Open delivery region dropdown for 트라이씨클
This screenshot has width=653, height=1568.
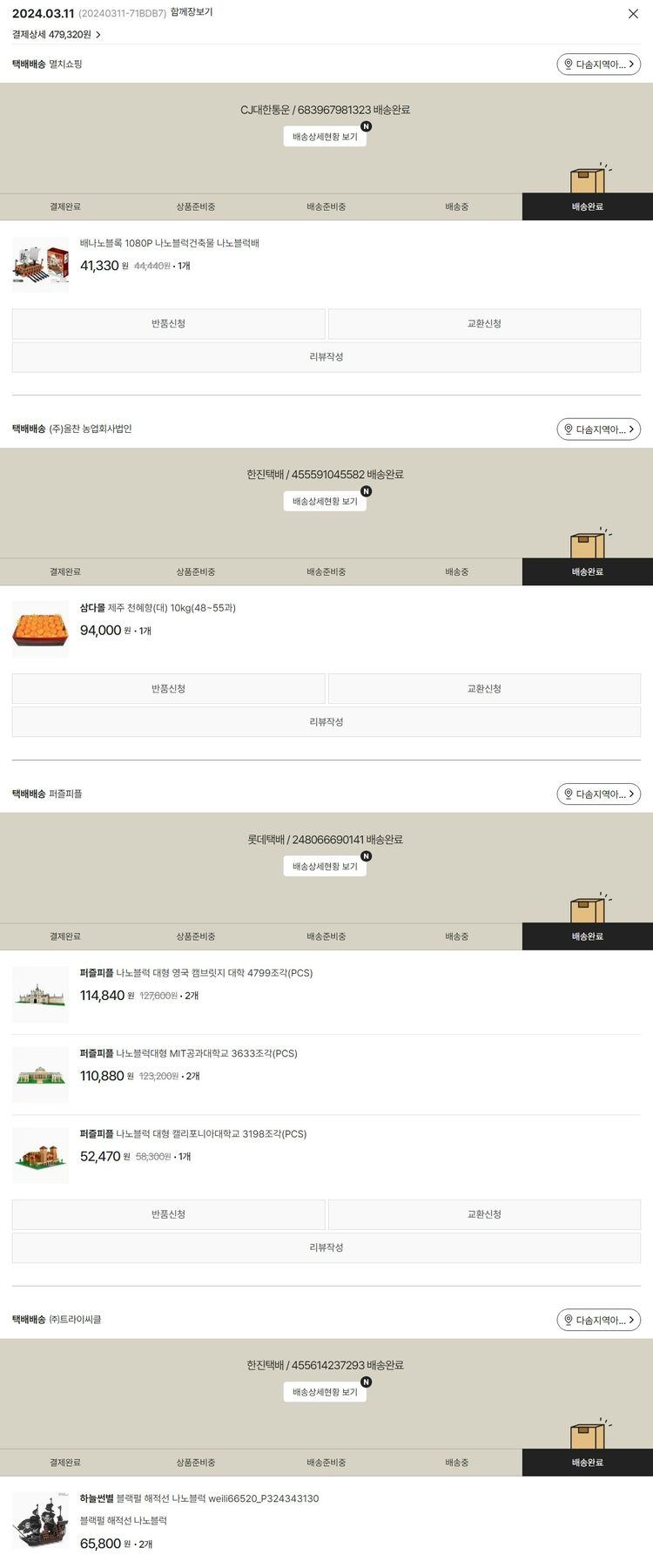pos(598,1320)
